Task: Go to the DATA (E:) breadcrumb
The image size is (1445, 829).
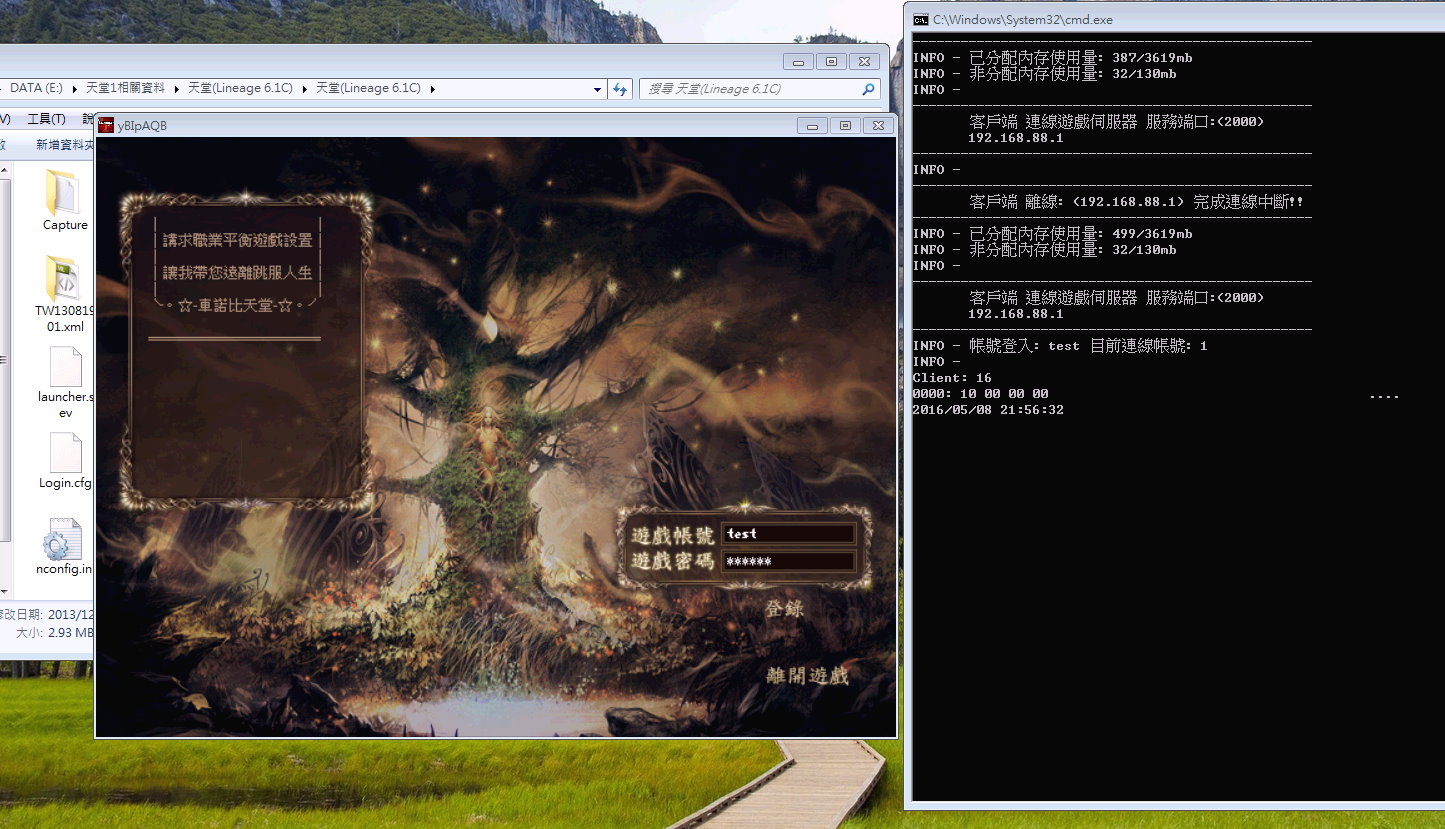Action: [x=36, y=88]
